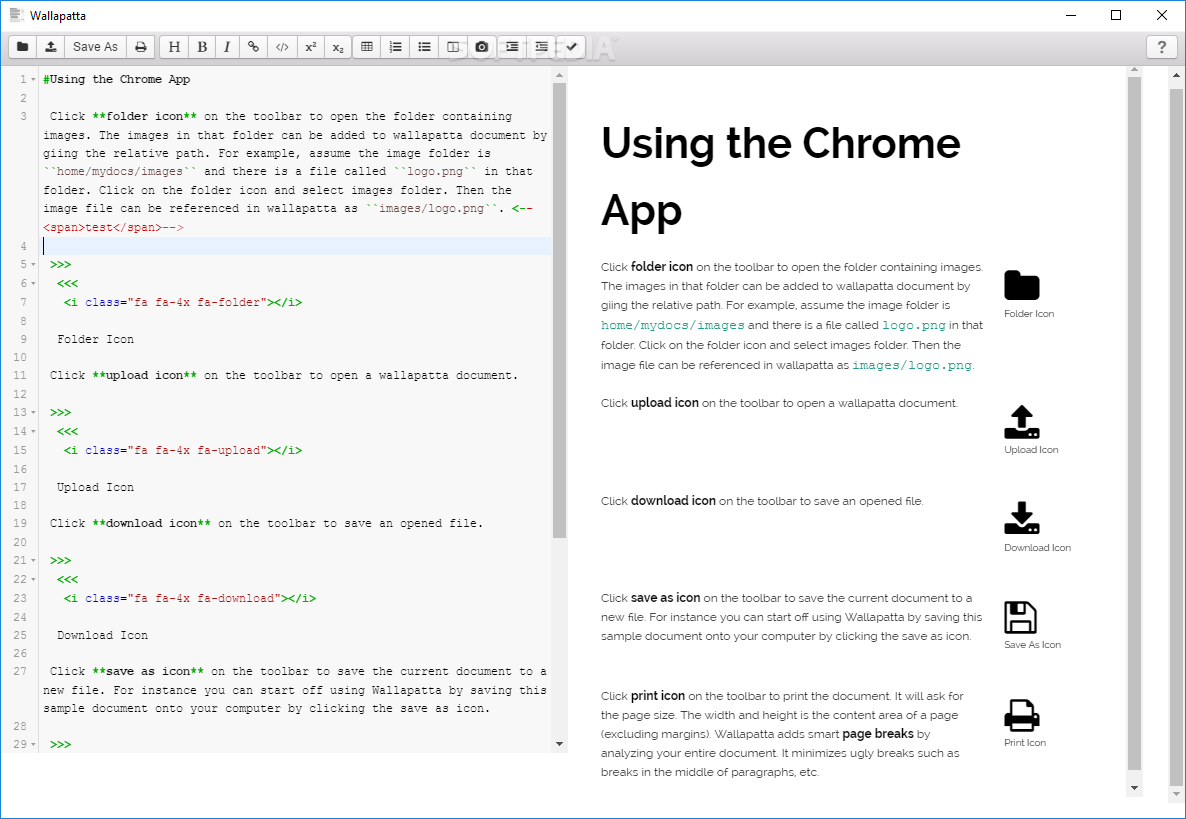Collapse the fold arrow at line 14
Image resolution: width=1186 pixels, height=819 pixels.
pyautogui.click(x=34, y=432)
